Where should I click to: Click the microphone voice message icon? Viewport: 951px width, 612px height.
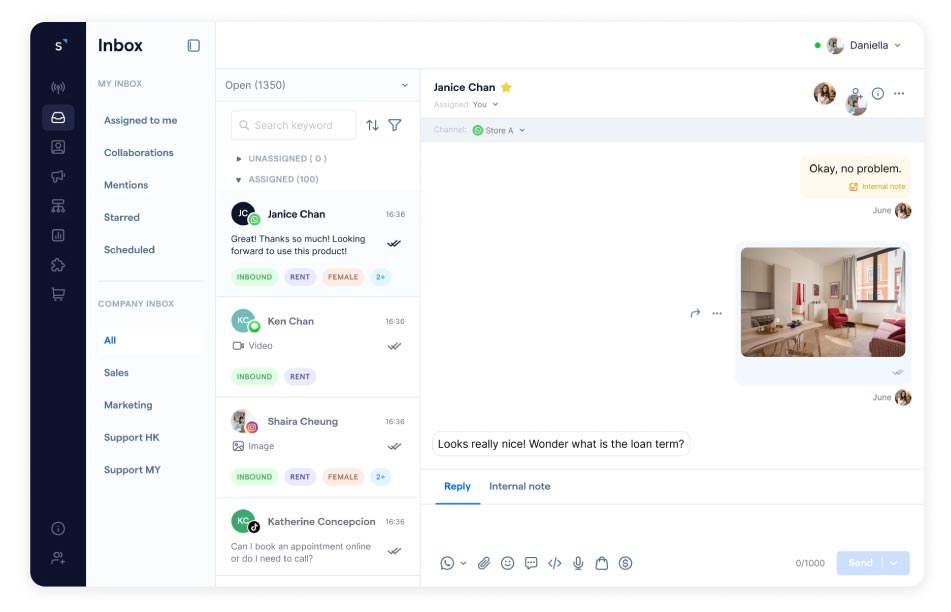coord(578,563)
